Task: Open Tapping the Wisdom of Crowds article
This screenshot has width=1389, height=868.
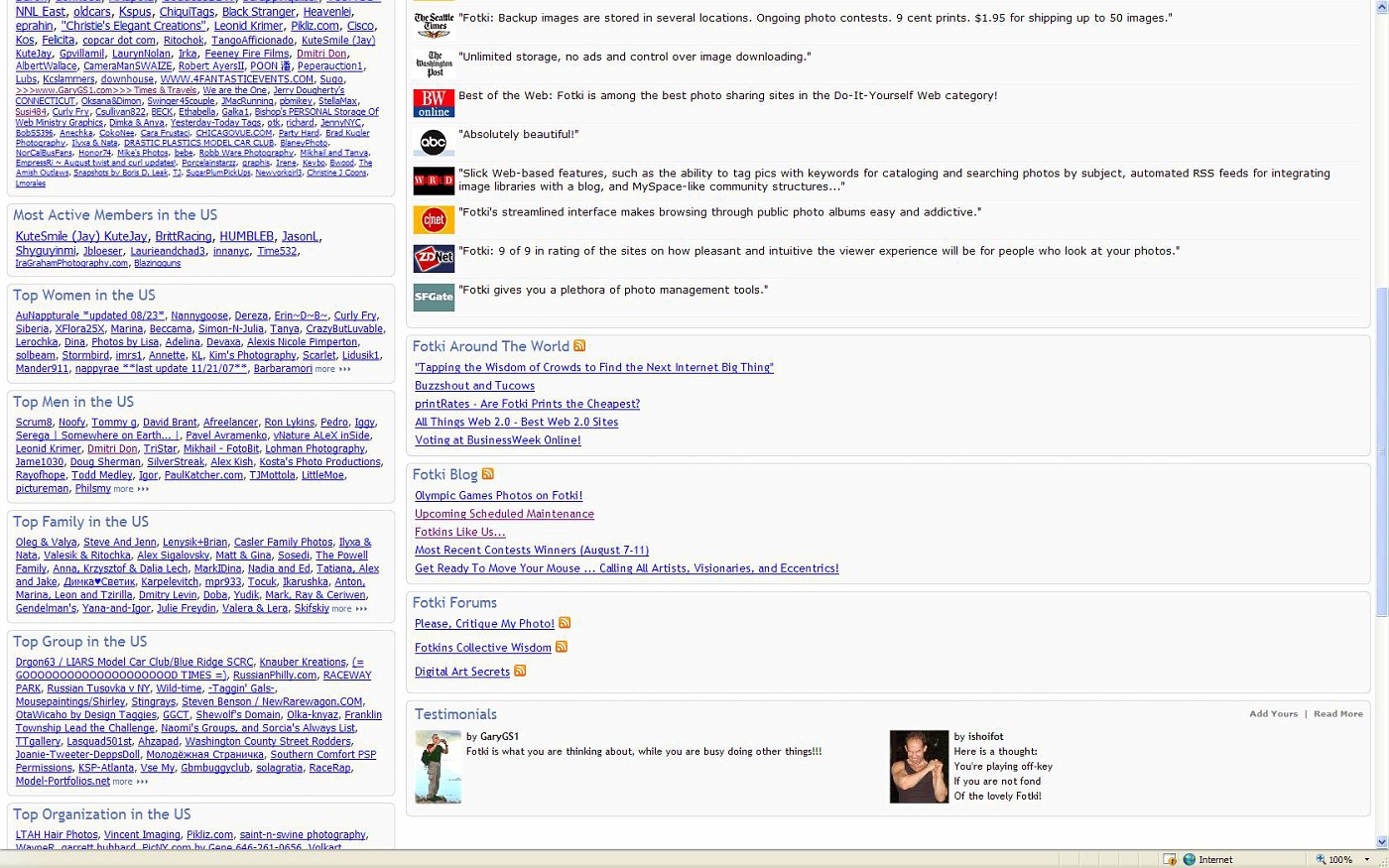Action: [x=594, y=368]
